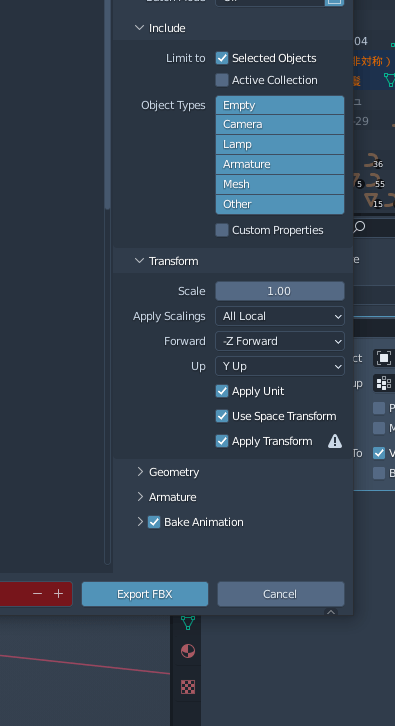This screenshot has width=395, height=726.
Task: Click the outliner search magnifier icon
Action: click(x=359, y=227)
